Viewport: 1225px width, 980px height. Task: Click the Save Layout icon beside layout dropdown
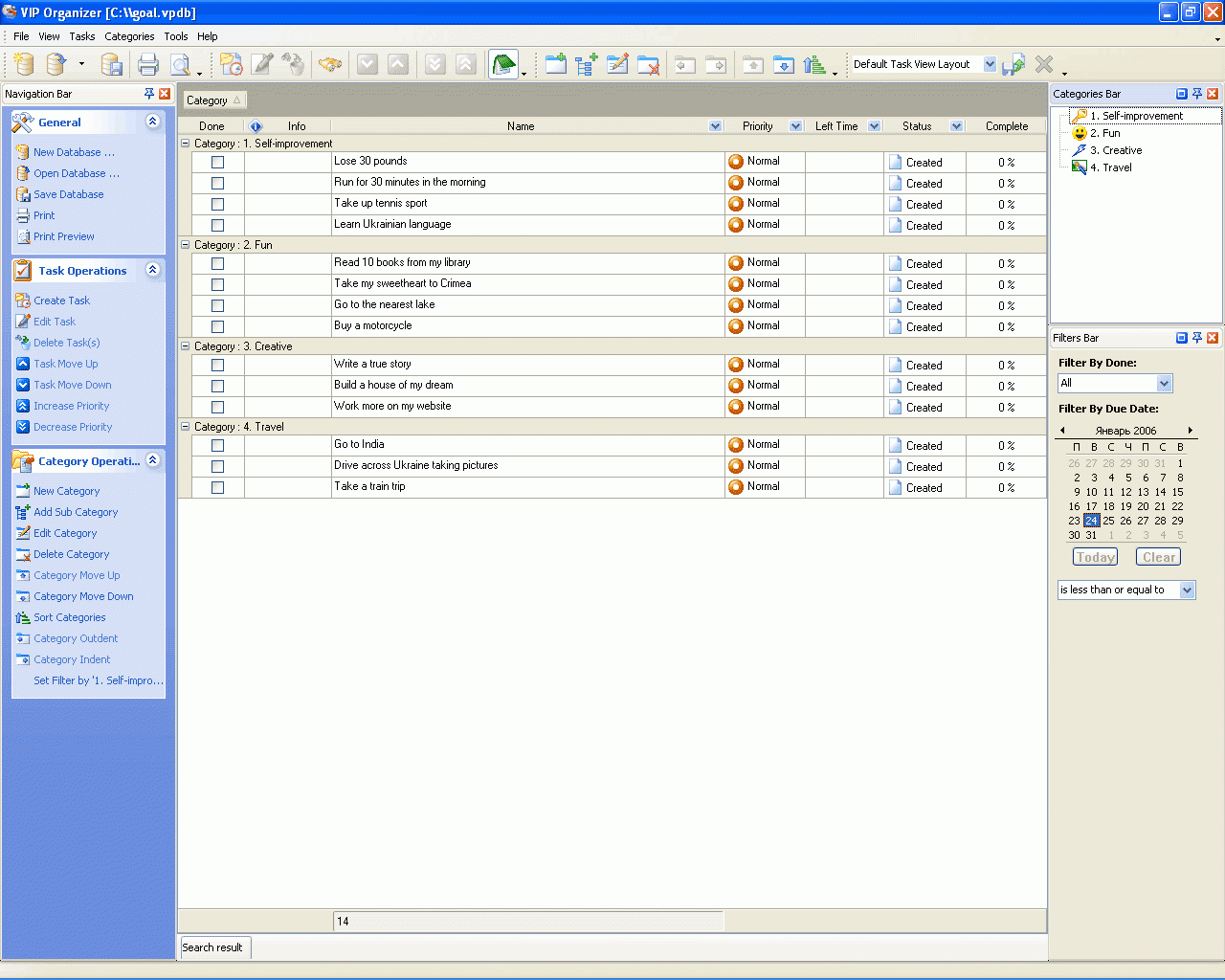pos(1013,64)
